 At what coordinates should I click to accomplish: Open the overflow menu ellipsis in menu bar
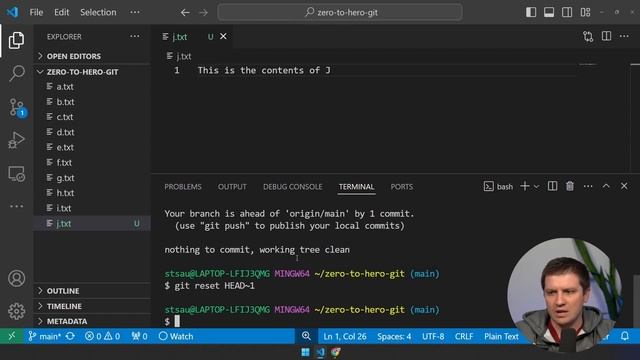(135, 12)
